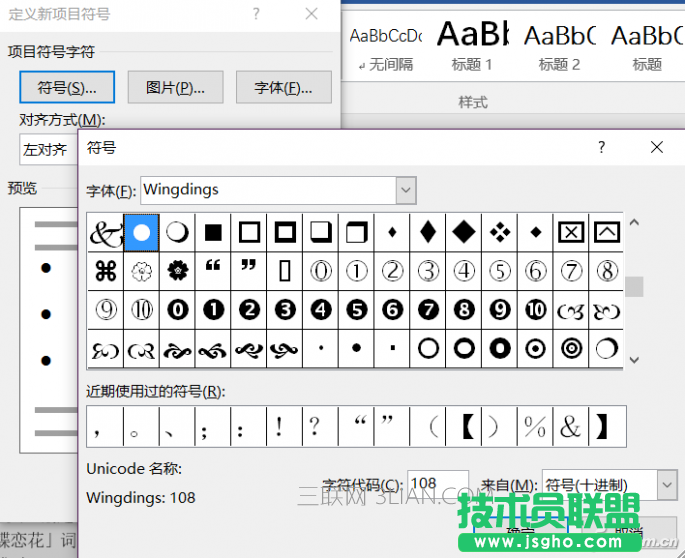
Task: Choose the command key (⌘) symbol
Action: [x=105, y=271]
